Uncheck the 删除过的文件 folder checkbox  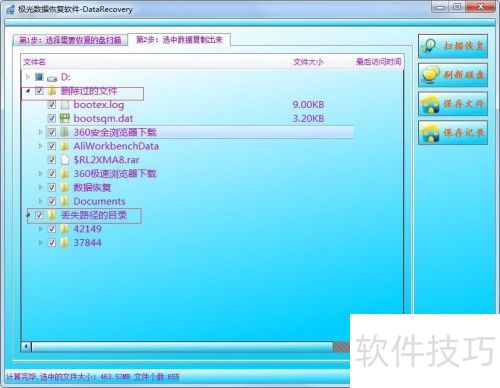pos(39,90)
